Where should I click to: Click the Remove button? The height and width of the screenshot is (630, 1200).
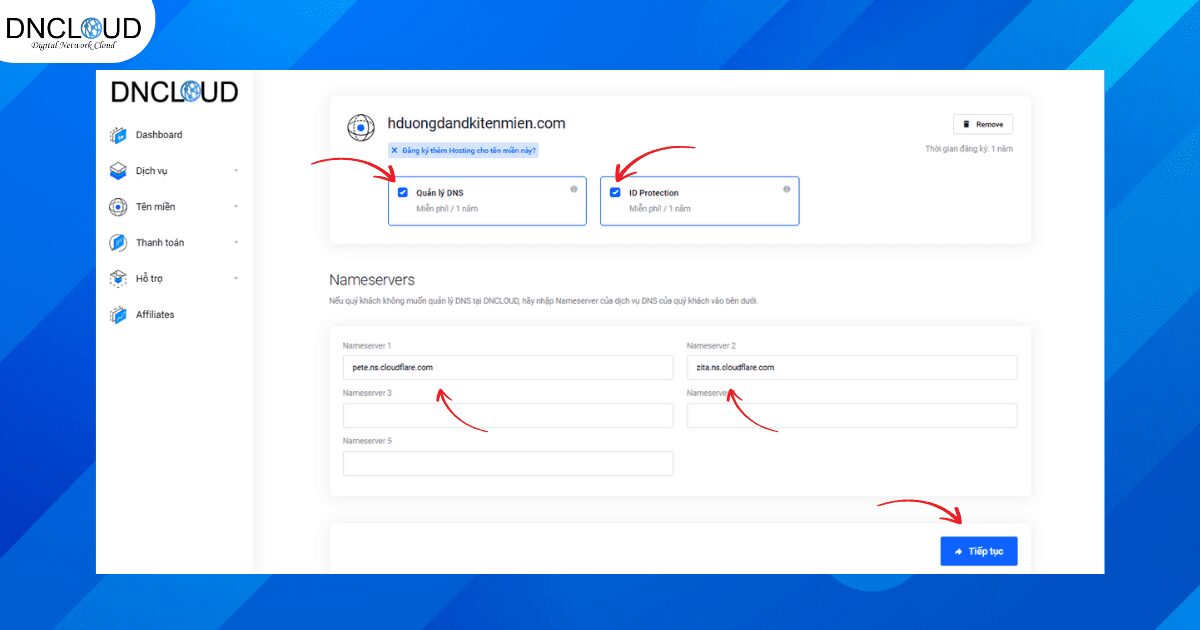tap(983, 124)
